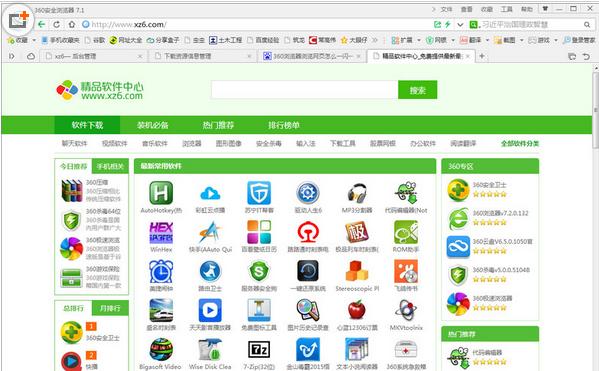This screenshot has width=599, height=371.
Task: Open the 输入法 category link
Action: coord(306,144)
